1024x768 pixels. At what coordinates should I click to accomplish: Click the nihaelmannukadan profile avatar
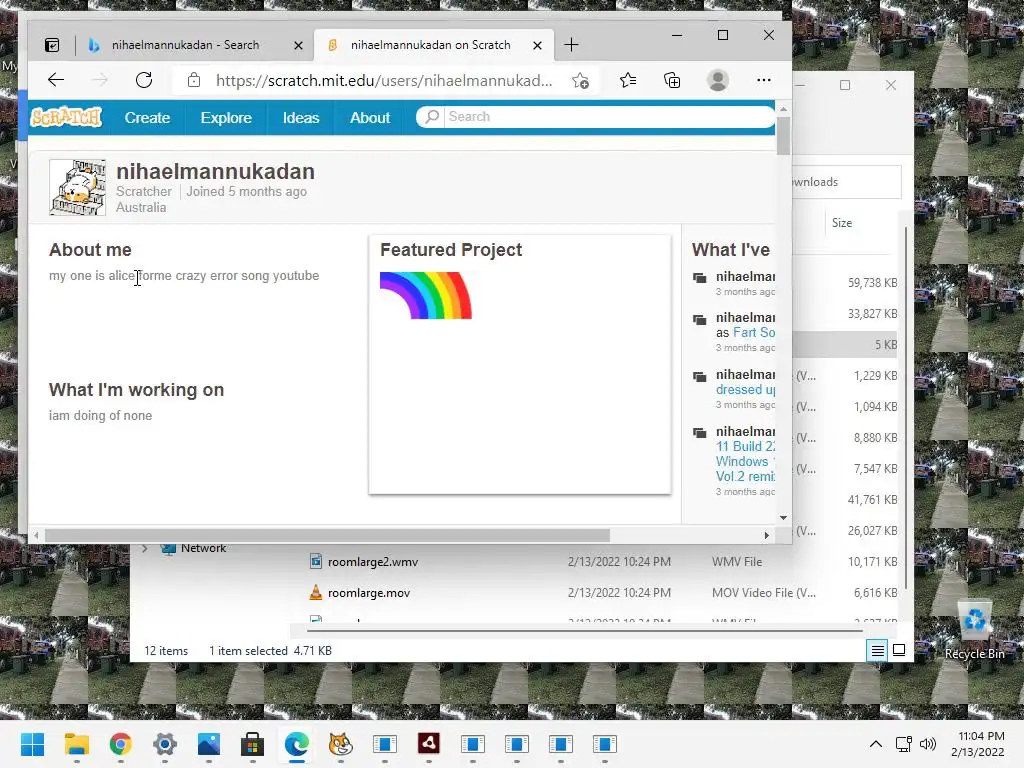coord(77,187)
